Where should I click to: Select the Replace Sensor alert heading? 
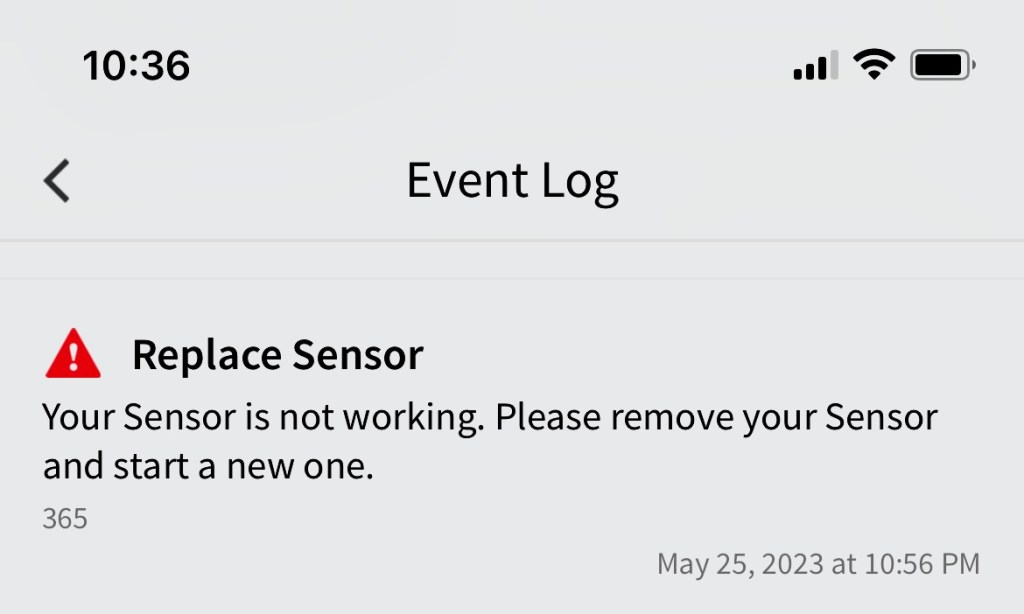[278, 355]
